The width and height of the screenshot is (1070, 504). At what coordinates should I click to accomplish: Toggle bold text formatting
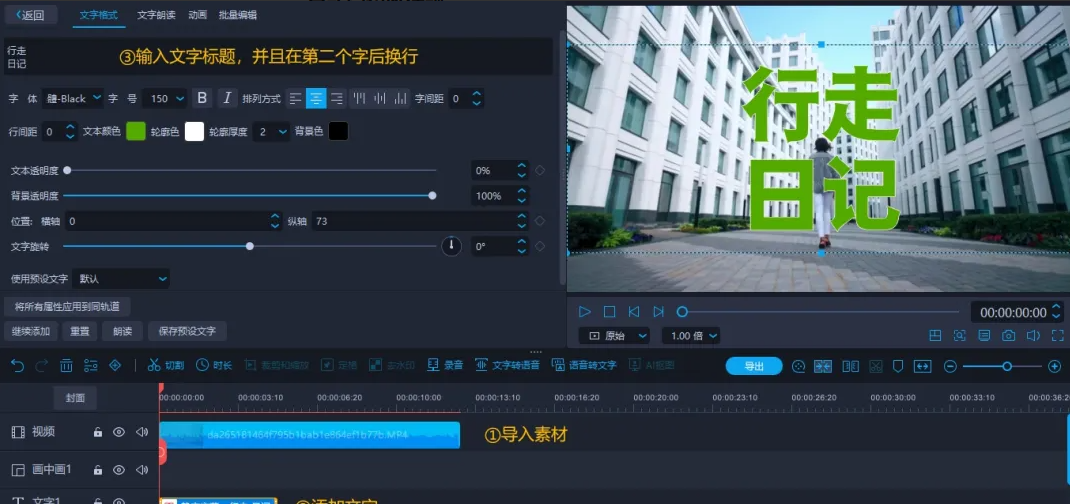point(202,98)
